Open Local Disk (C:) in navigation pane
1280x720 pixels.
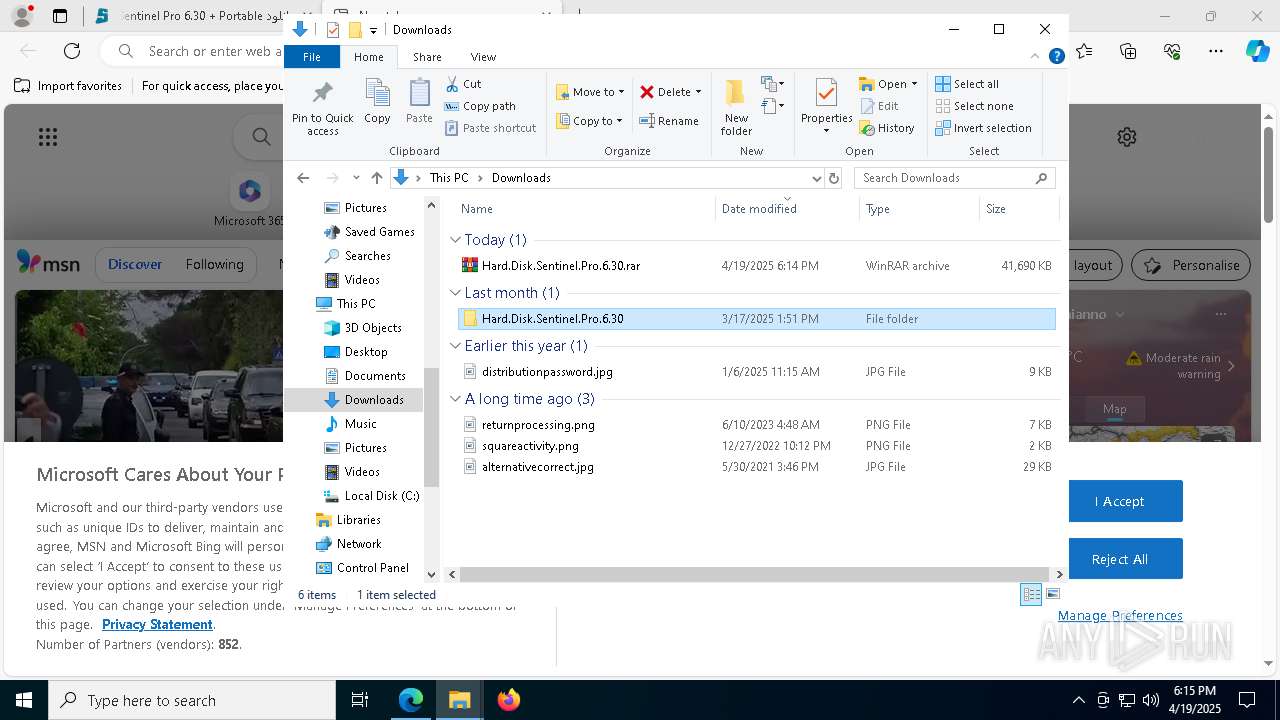pyautogui.click(x=371, y=496)
